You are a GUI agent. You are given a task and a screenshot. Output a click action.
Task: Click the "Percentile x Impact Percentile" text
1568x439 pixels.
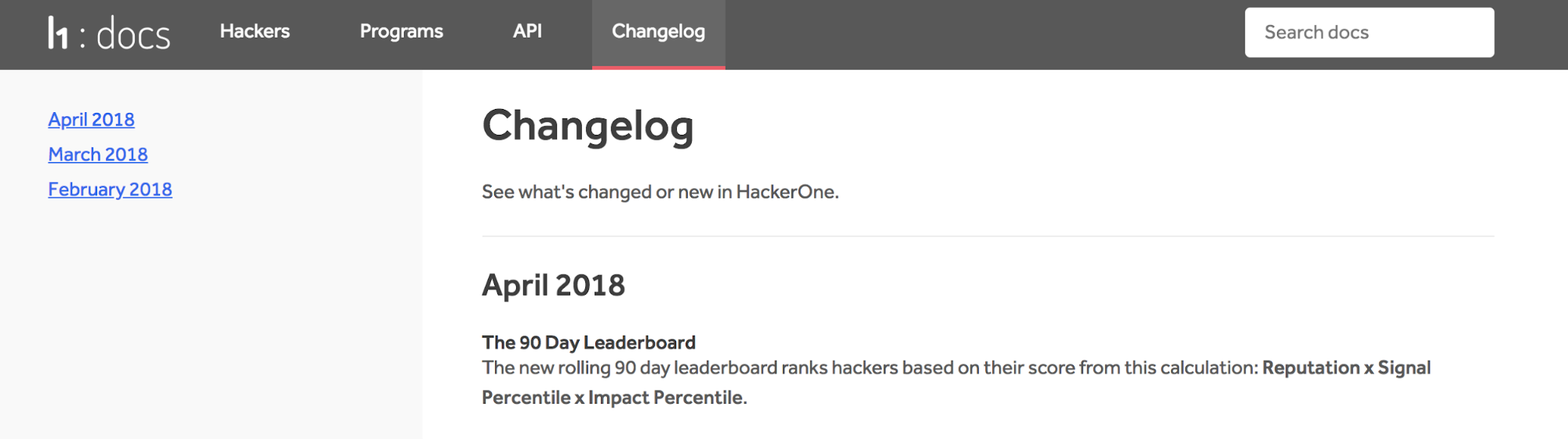click(x=613, y=397)
